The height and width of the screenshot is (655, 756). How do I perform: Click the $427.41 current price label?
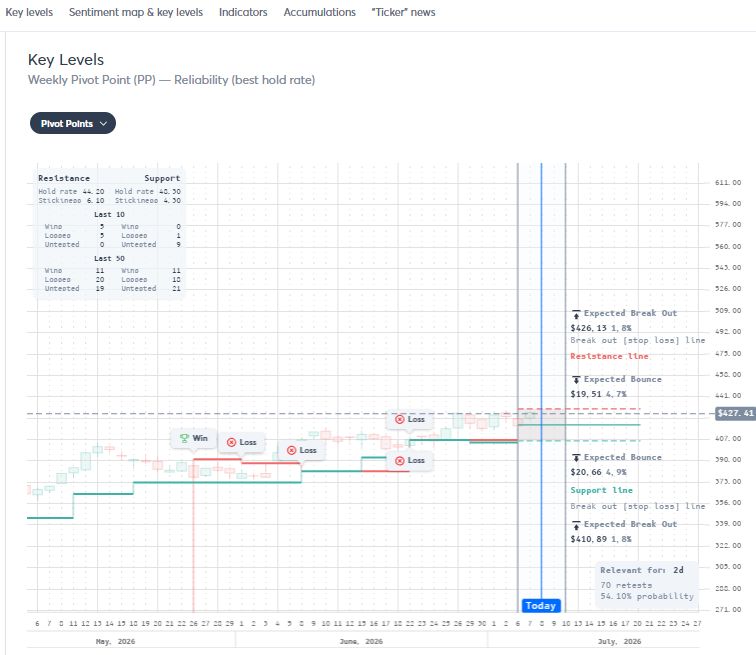click(735, 413)
